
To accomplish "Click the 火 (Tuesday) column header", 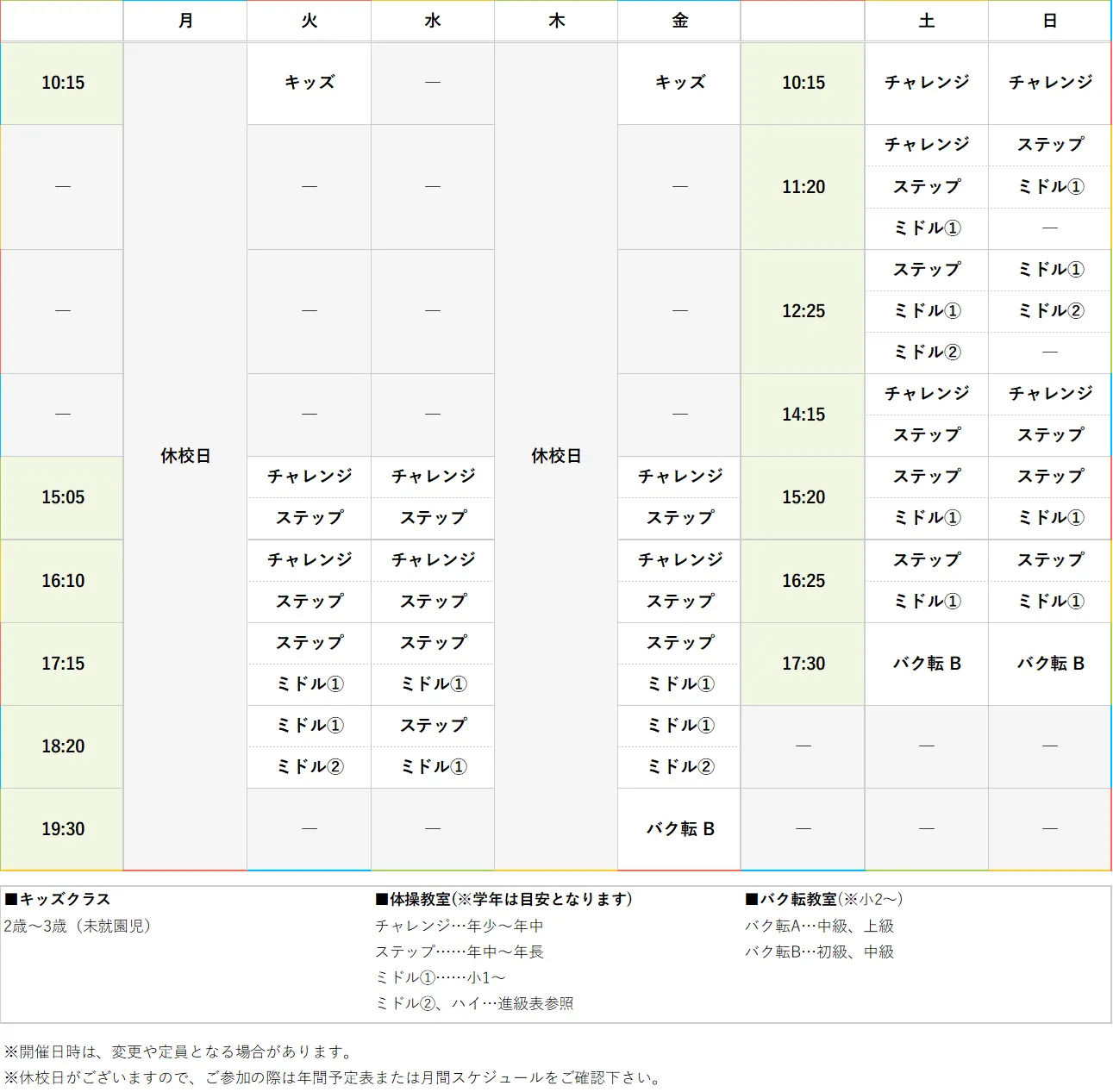I will (309, 21).
